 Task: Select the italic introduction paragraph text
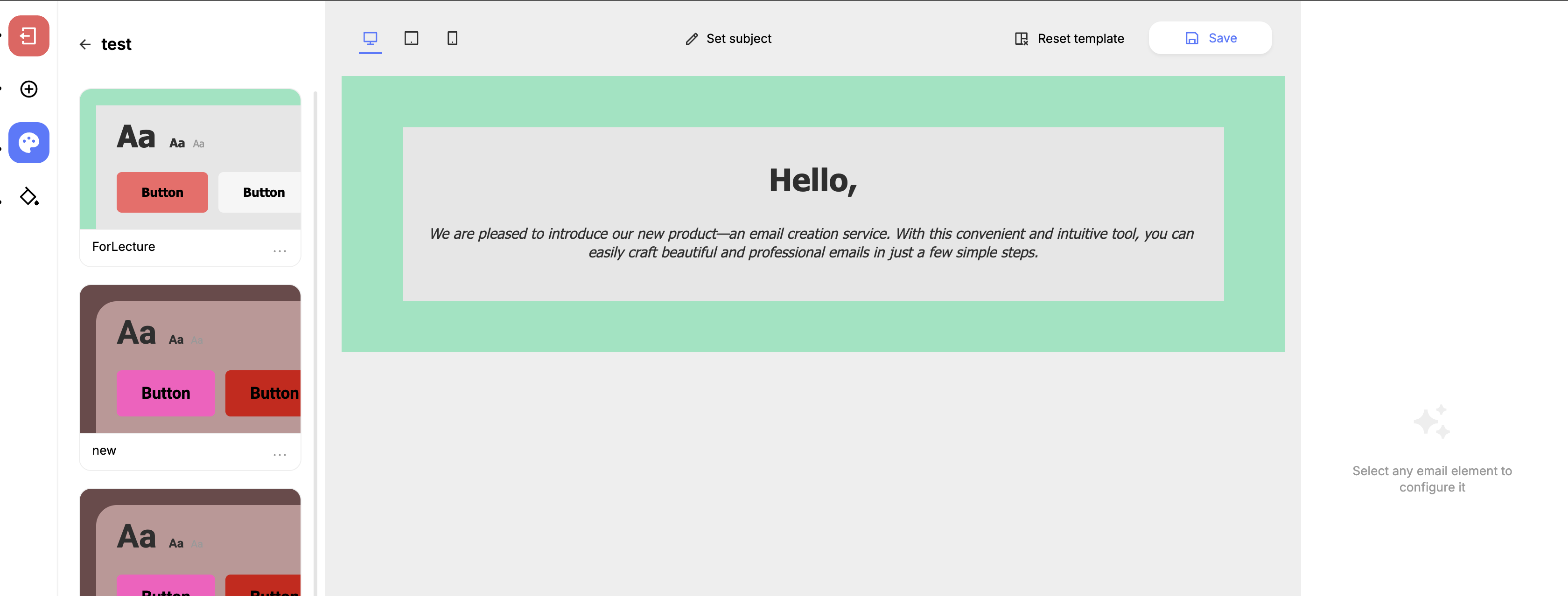812,243
